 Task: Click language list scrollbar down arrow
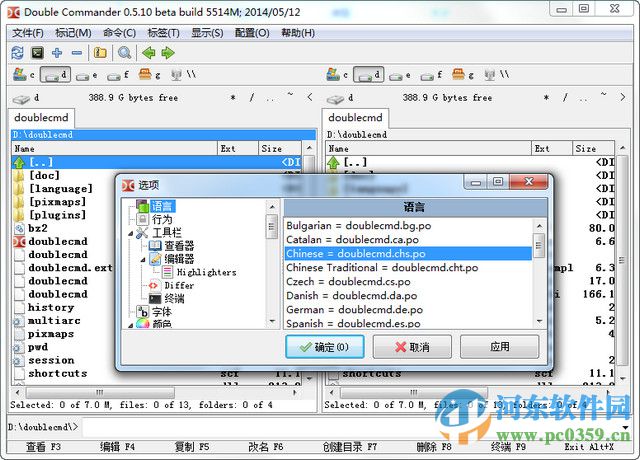(539, 321)
